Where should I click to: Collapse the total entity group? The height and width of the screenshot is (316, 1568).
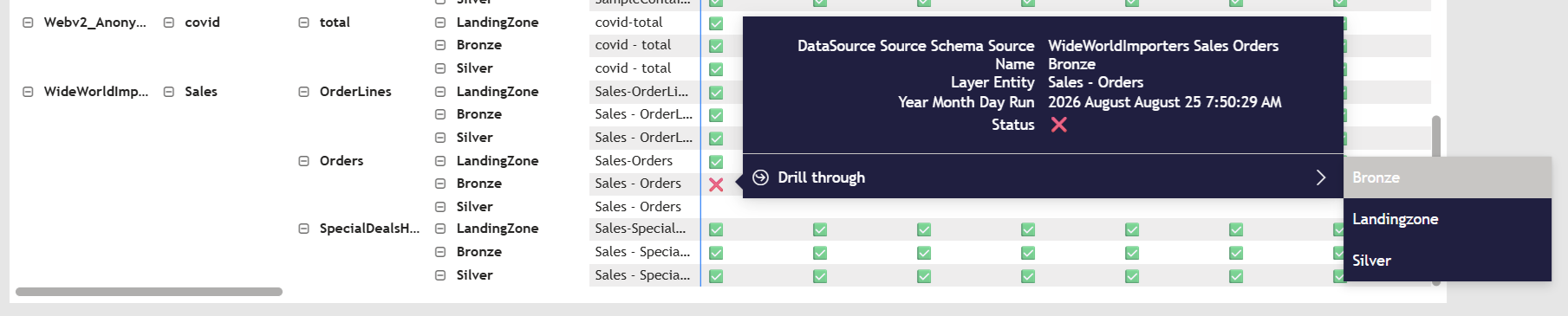pyautogui.click(x=303, y=23)
